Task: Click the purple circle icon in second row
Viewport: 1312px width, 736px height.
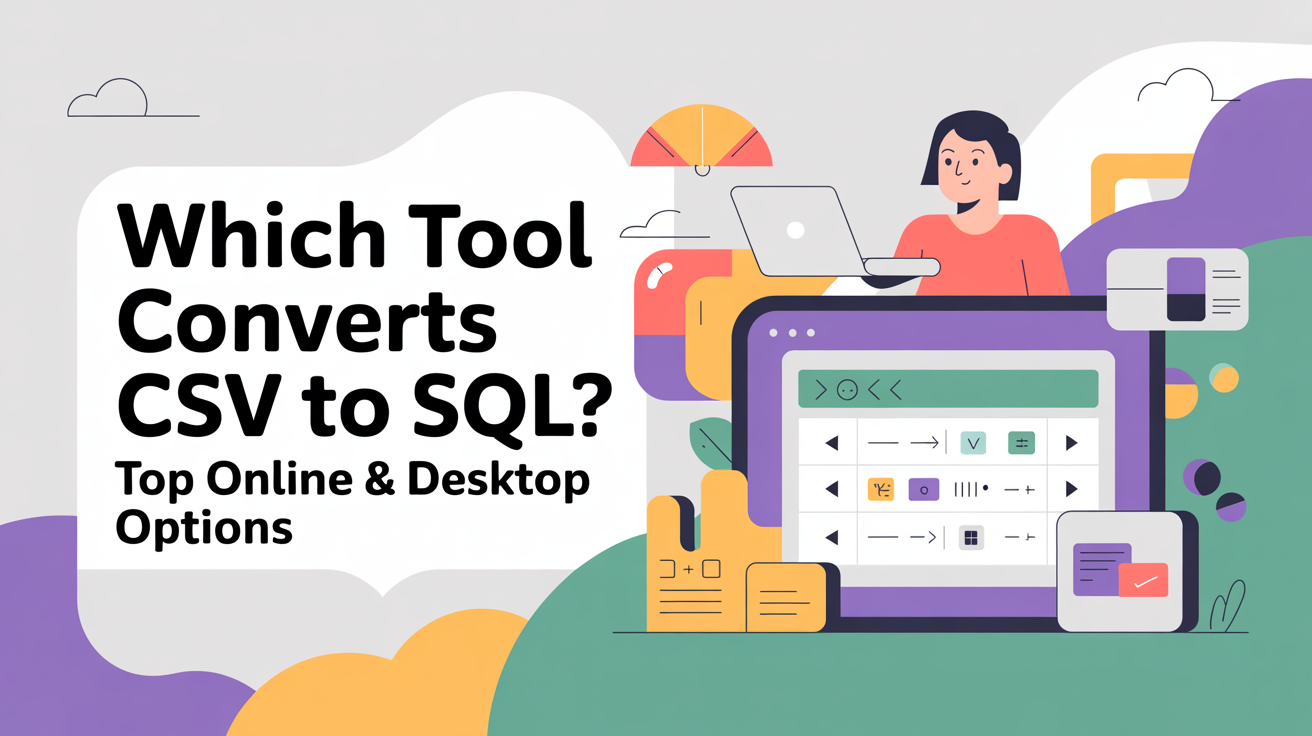Action: click(923, 490)
